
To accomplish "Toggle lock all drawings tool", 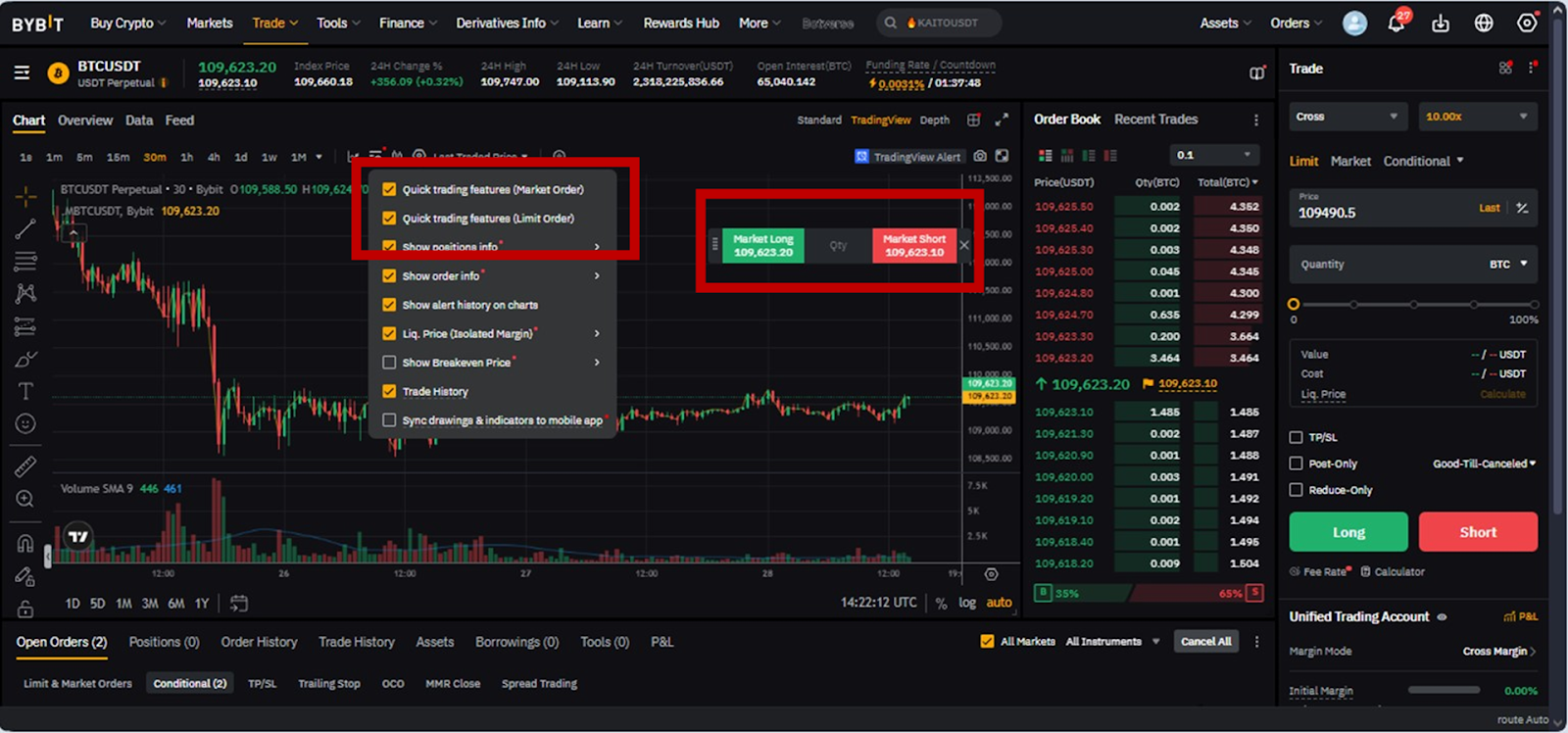I will (25, 609).
